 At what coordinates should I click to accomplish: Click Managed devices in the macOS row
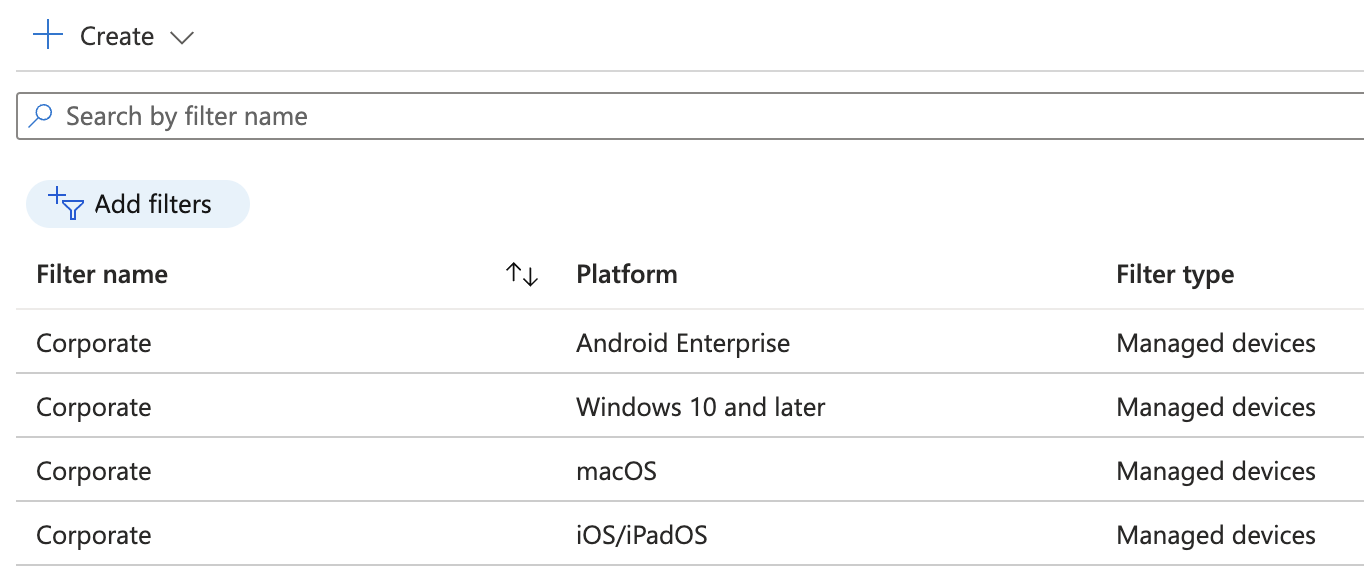(x=1215, y=471)
